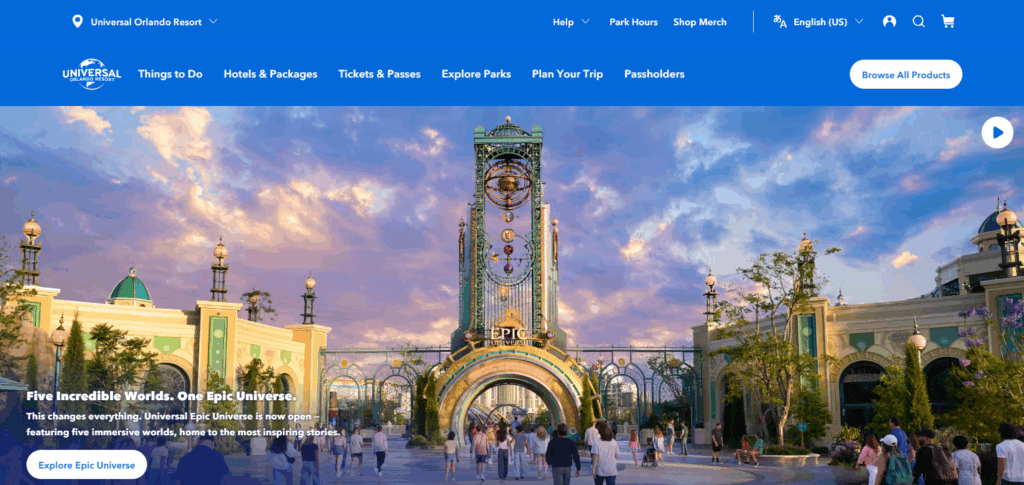Screen dimensions: 1024x485
Task: Open the account profile icon
Action: [889, 22]
